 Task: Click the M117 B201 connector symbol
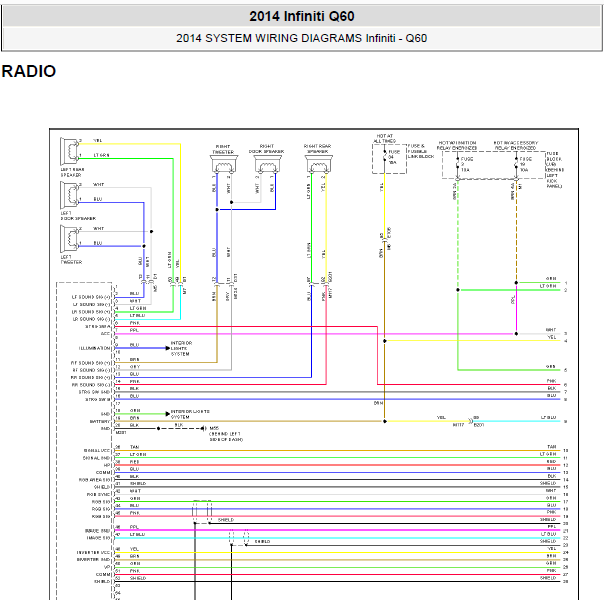point(471,421)
